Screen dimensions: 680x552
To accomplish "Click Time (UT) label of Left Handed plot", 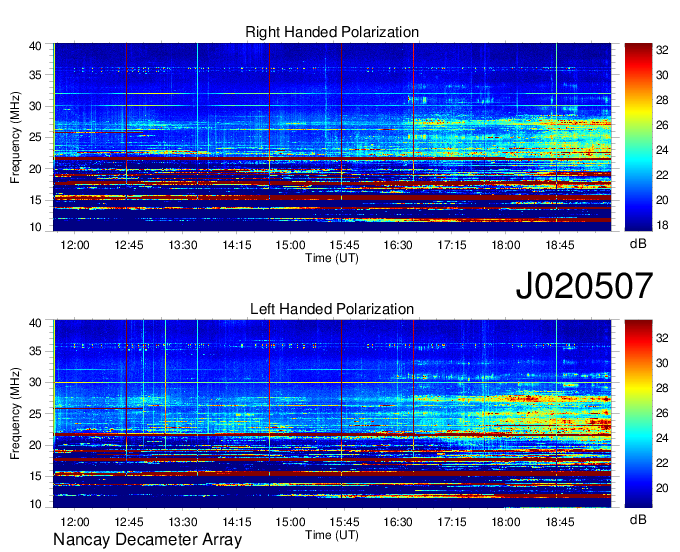I will tap(332, 535).
